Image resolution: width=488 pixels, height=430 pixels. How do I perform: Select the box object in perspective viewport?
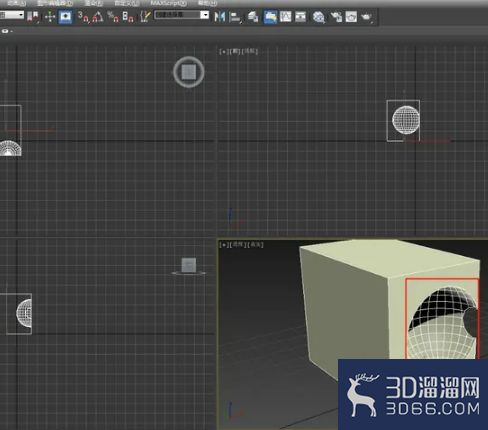pyautogui.click(x=347, y=310)
